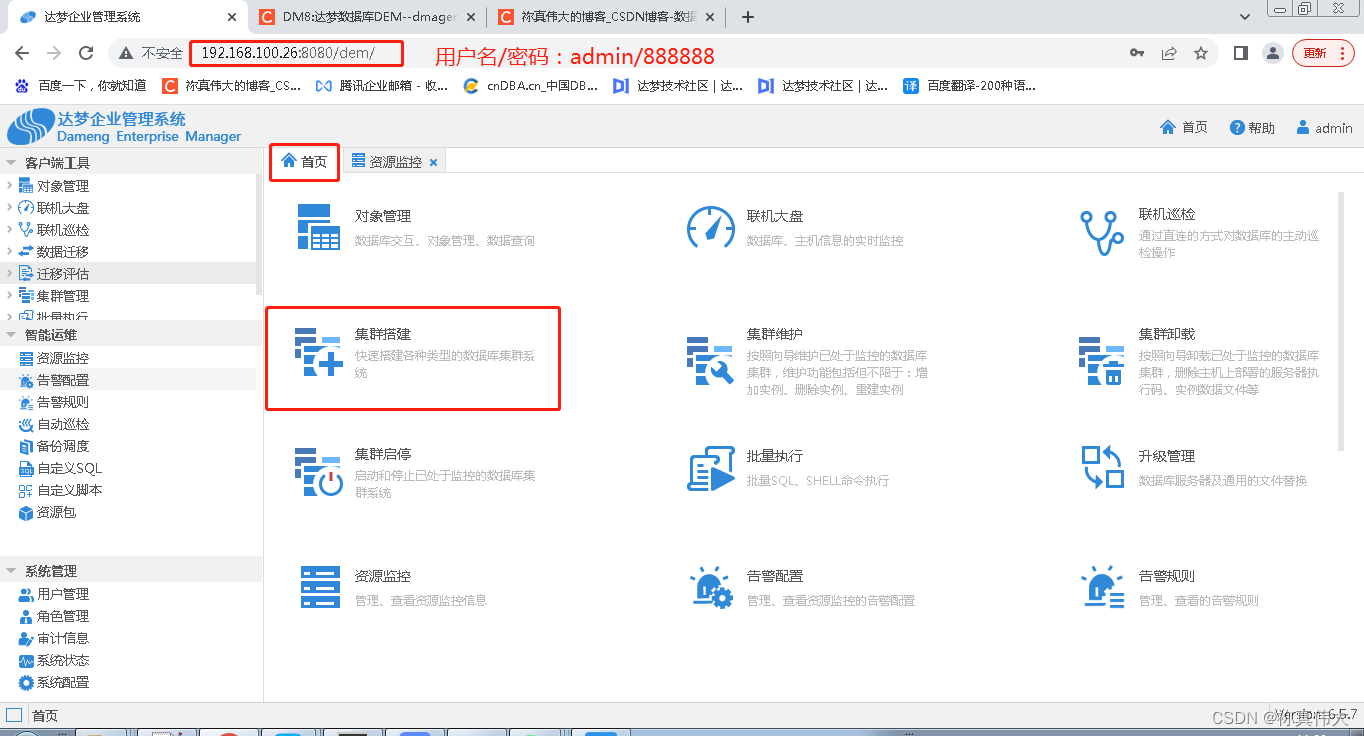Viewport: 1364px width, 736px height.
Task: Select 联机巡检 in the sidebar tree
Action: pos(63,230)
